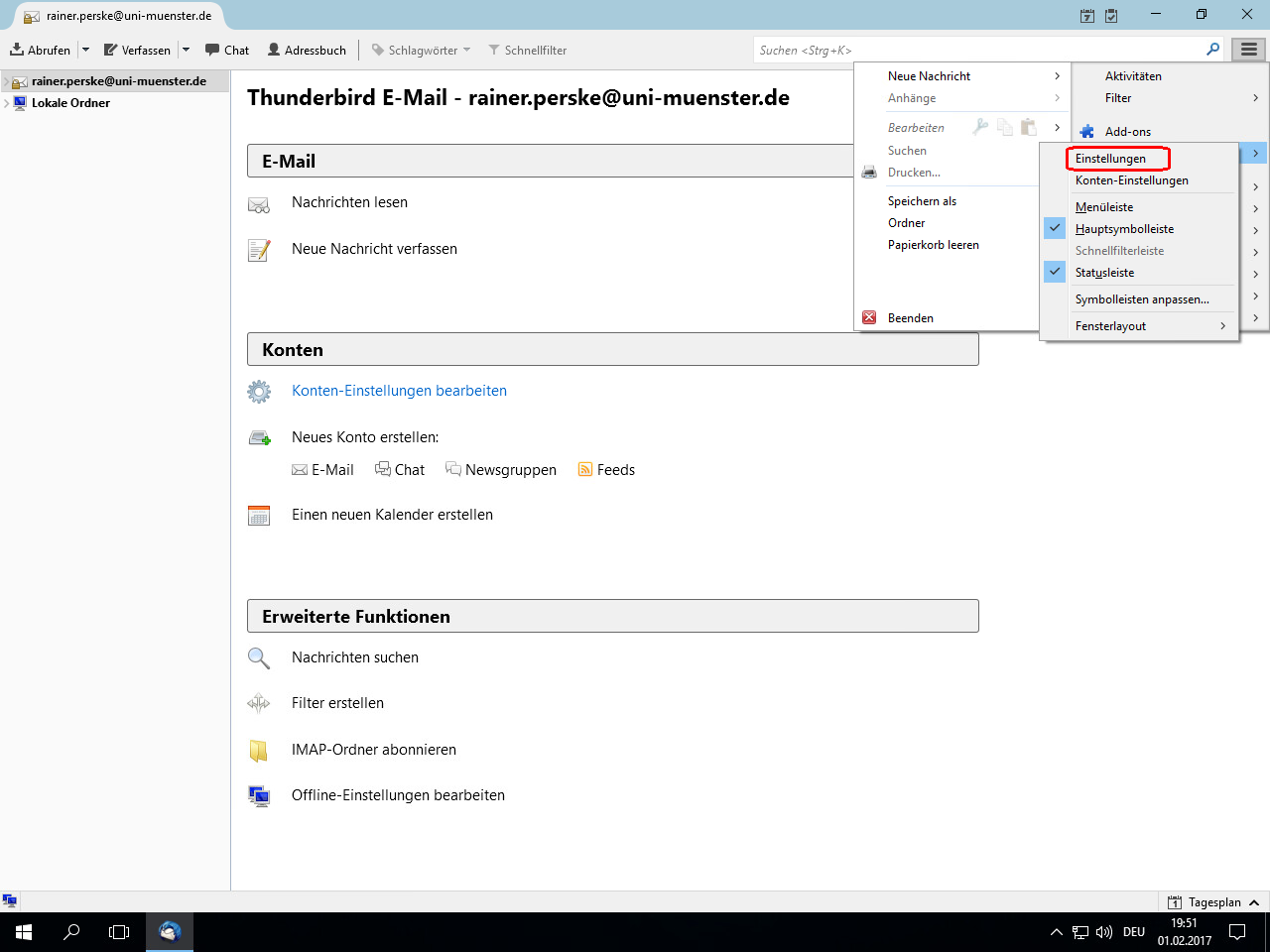Viewport: 1270px width, 952px height.
Task: Click the hamburger menu icon
Action: pyautogui.click(x=1248, y=50)
